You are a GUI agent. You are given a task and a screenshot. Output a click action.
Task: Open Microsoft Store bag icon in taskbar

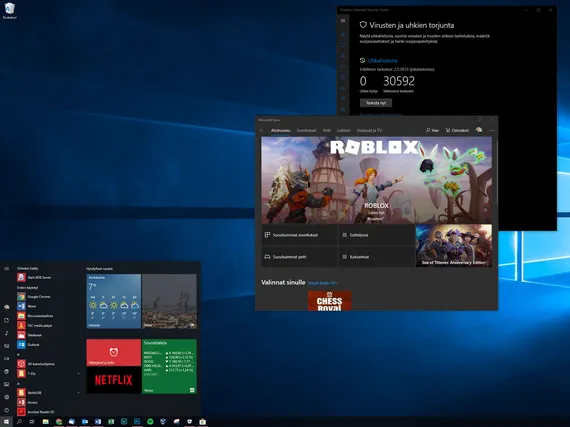point(202,422)
